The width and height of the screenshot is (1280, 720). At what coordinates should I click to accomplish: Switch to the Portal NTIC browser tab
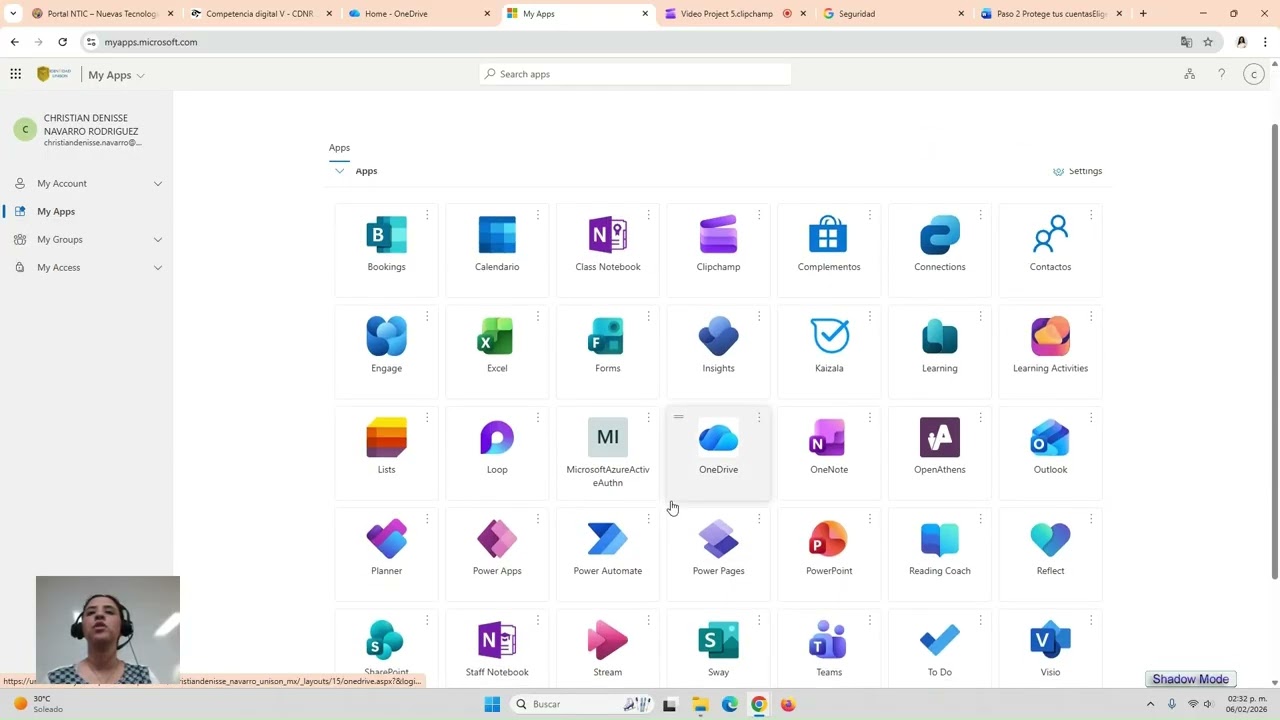click(x=103, y=14)
